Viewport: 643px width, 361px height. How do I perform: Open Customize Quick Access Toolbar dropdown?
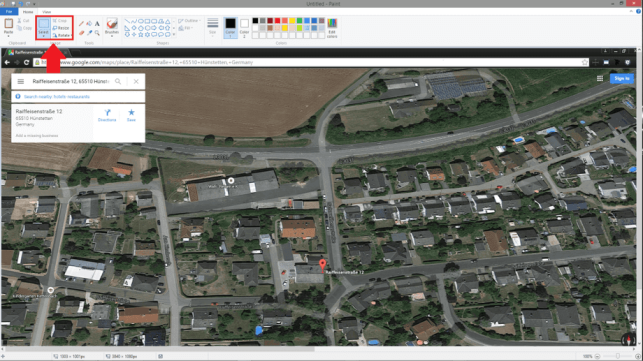[34, 4]
